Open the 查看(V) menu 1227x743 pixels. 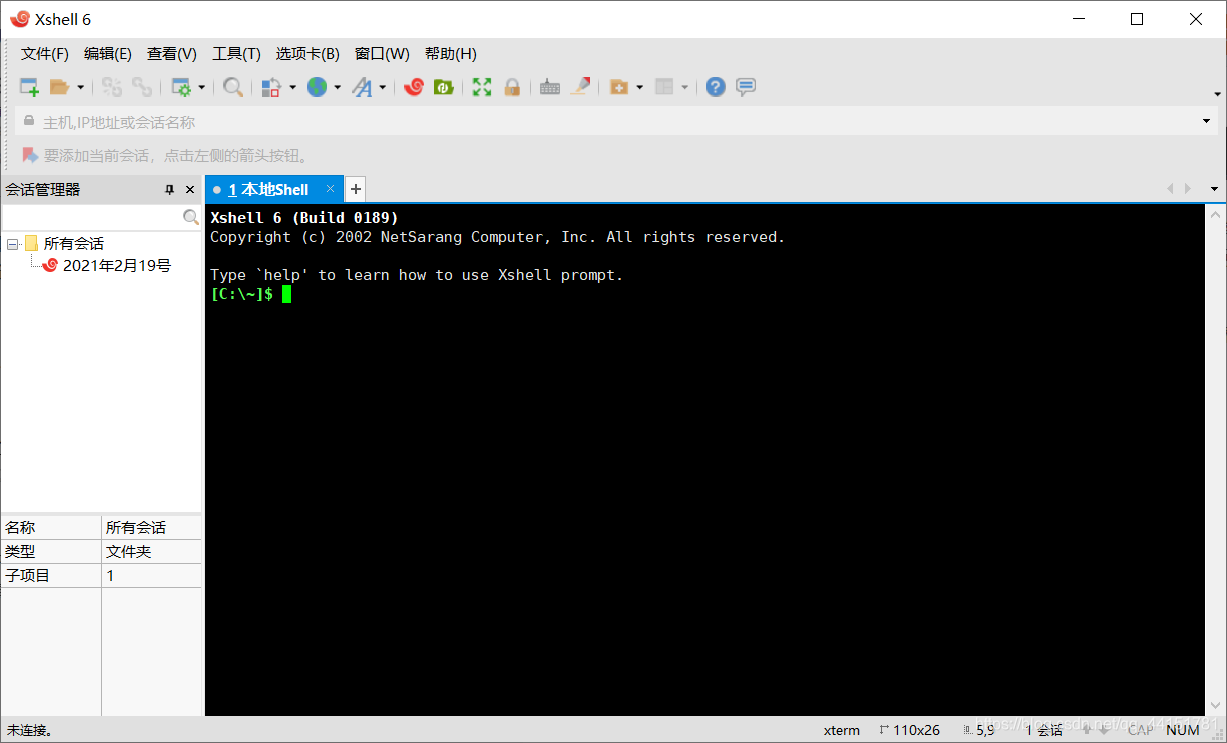coord(172,54)
